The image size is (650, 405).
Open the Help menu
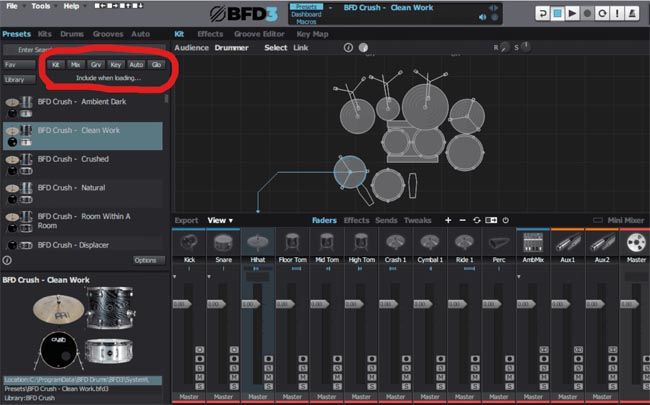coord(71,6)
